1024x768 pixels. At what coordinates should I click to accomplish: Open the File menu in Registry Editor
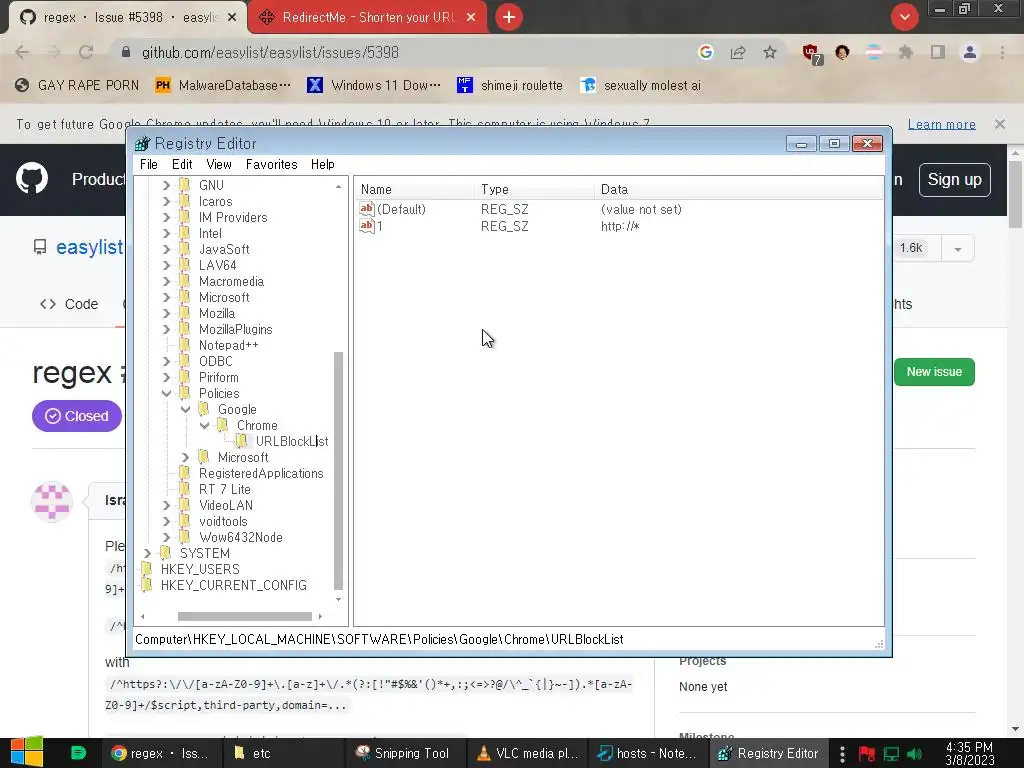pos(148,165)
